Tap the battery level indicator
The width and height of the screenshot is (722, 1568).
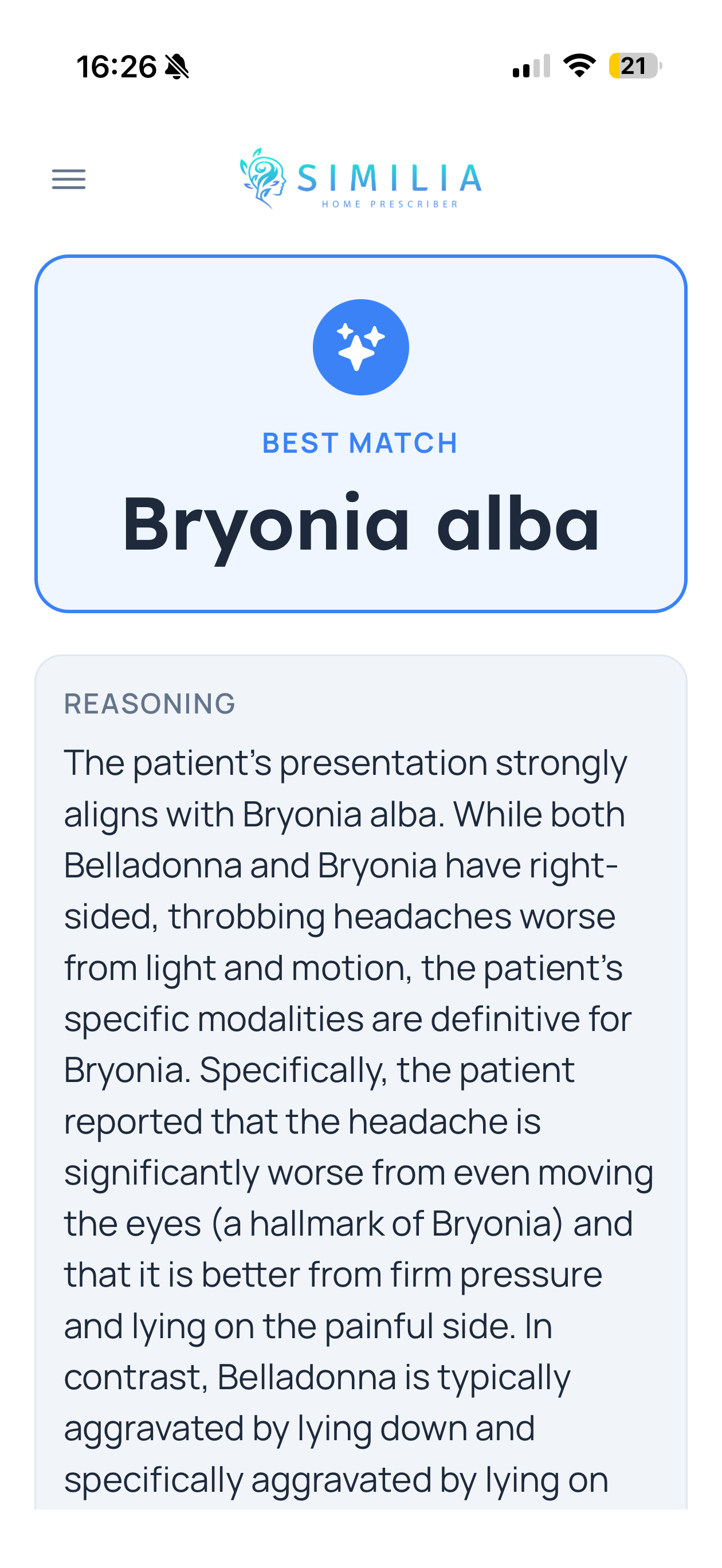pos(634,66)
